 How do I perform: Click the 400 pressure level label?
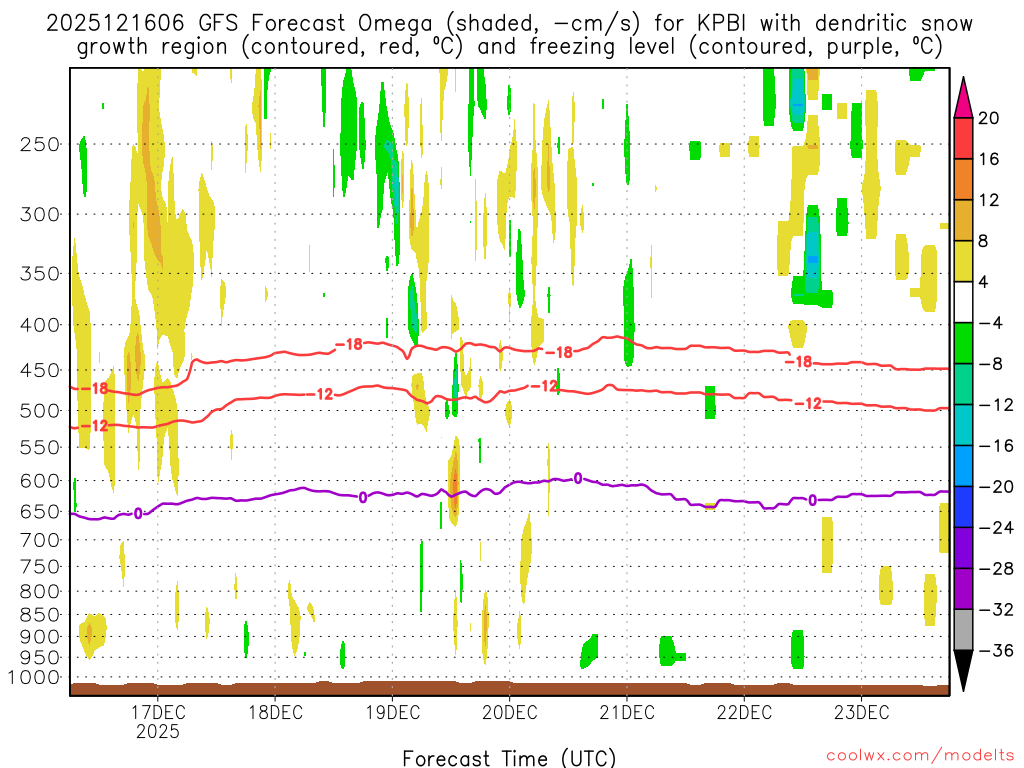click(x=40, y=325)
